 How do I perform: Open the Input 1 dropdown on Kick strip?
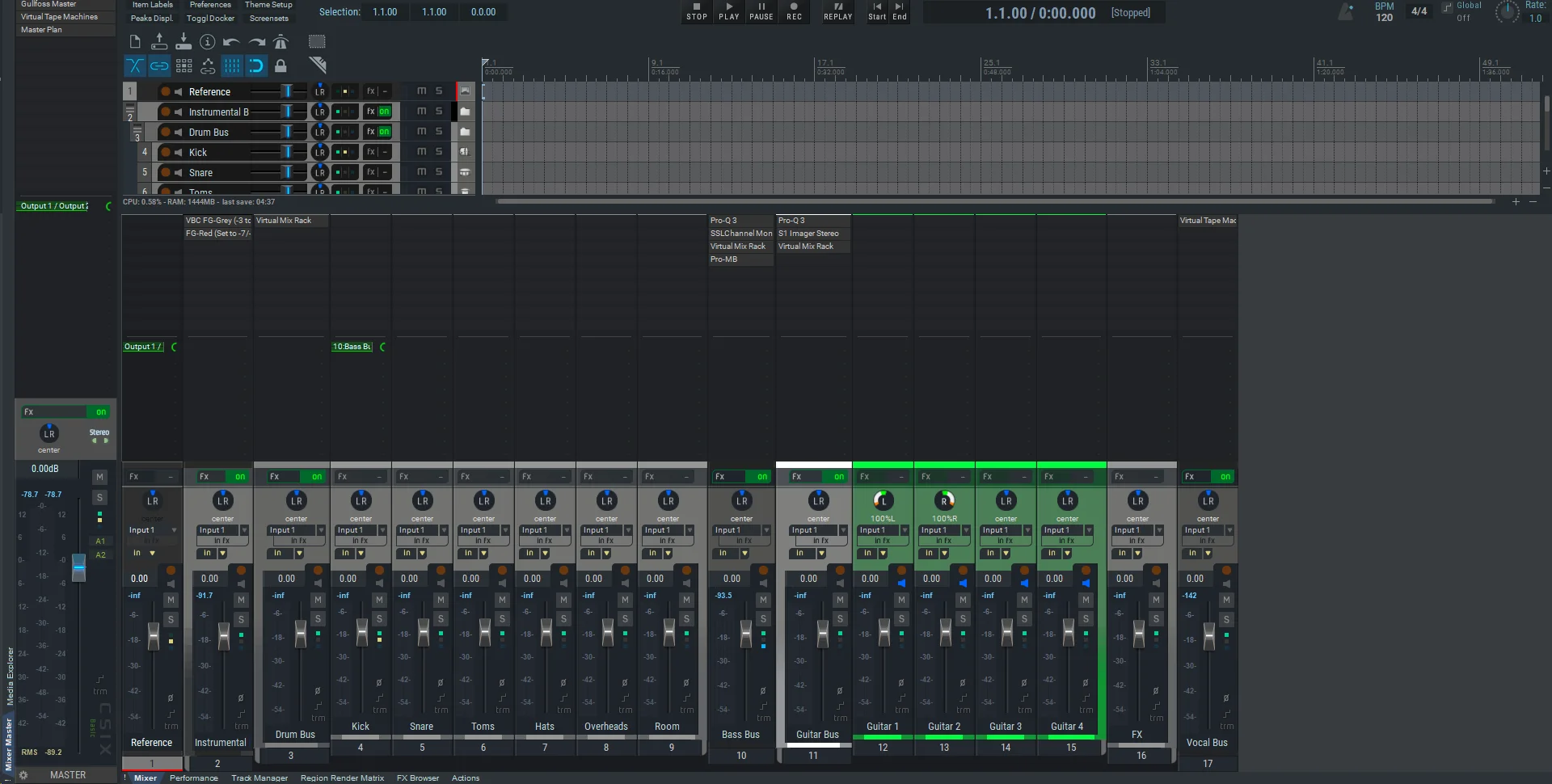[361, 530]
